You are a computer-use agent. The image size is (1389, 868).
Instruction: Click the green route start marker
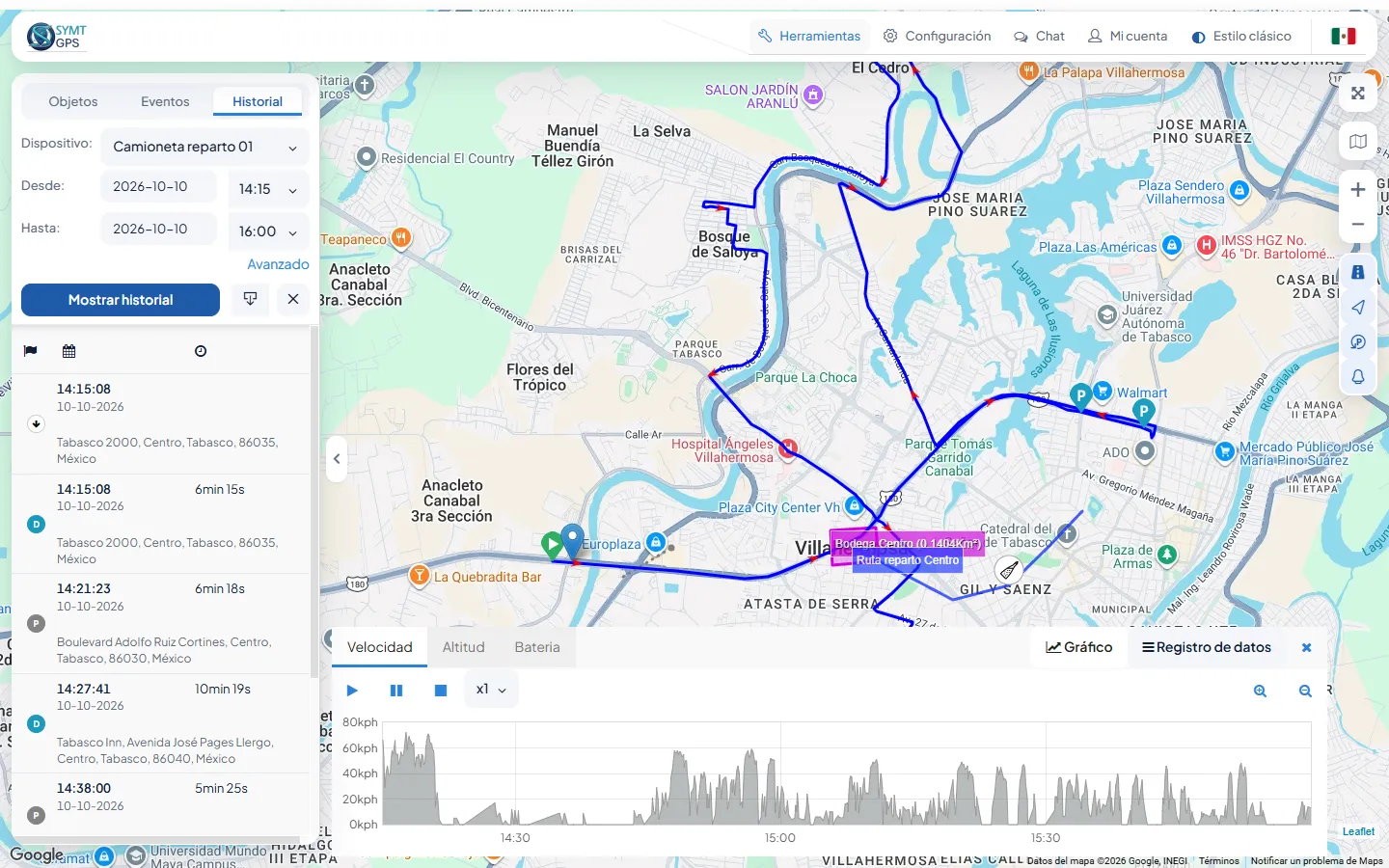(x=552, y=545)
